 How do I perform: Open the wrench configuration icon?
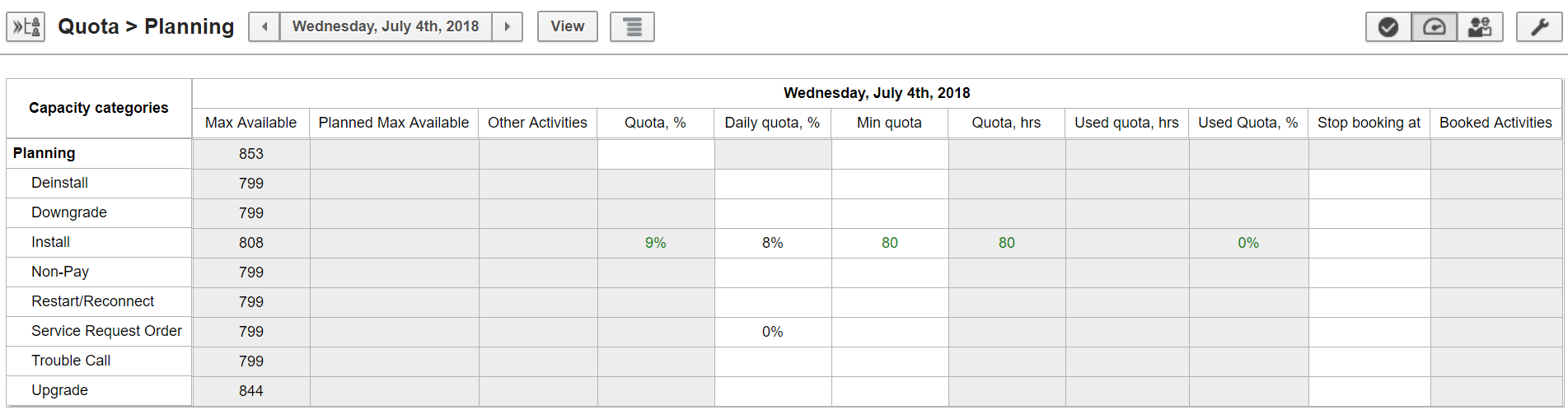tap(1539, 27)
